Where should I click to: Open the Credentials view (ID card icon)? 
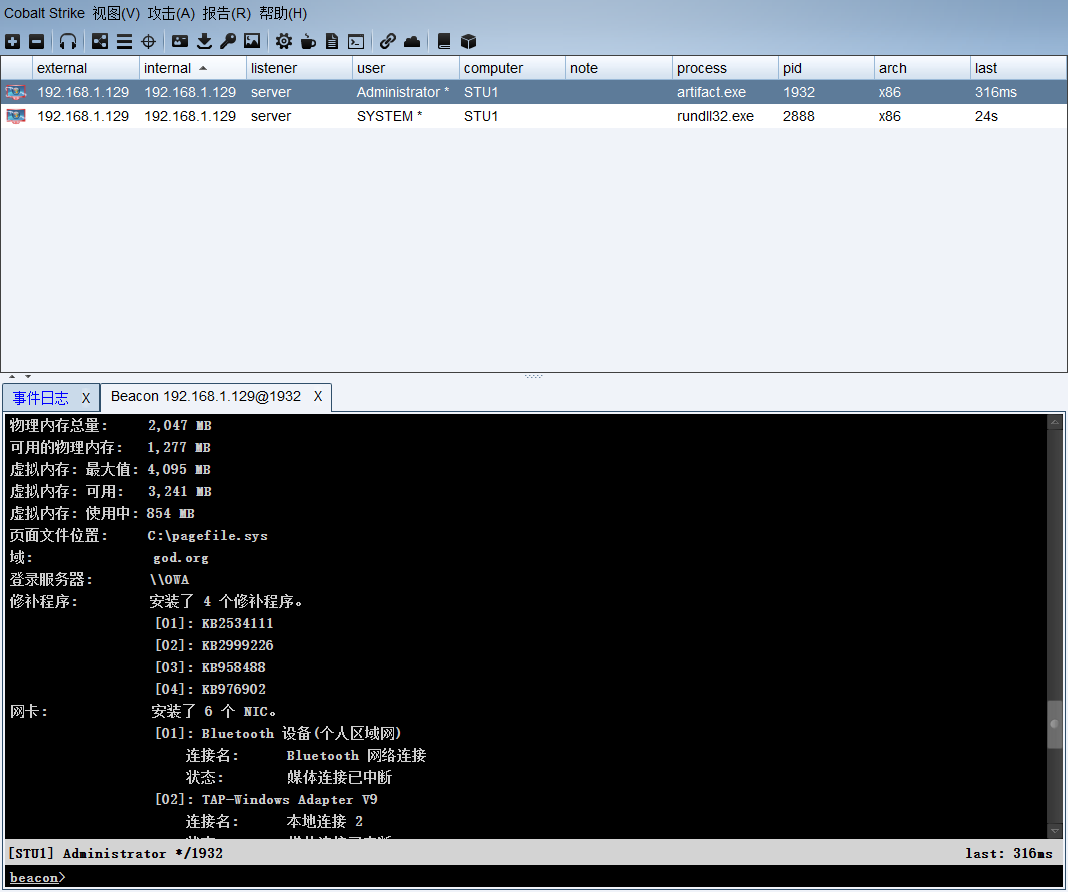pos(180,42)
